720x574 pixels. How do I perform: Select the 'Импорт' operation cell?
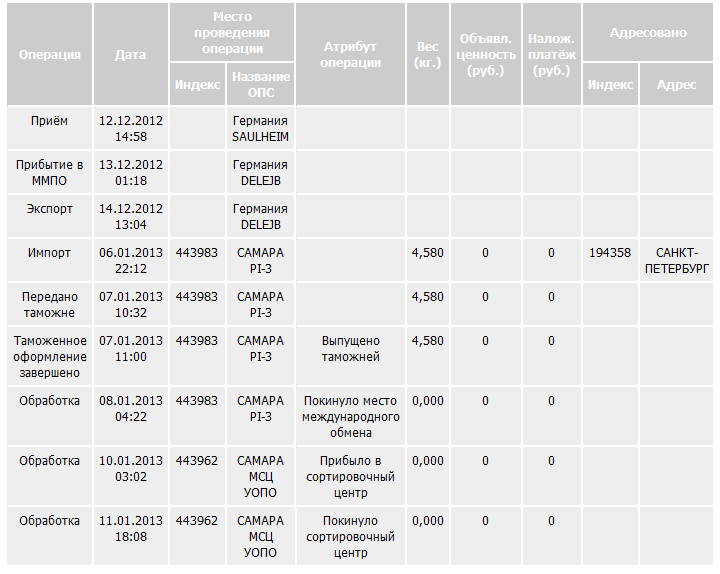point(49,253)
